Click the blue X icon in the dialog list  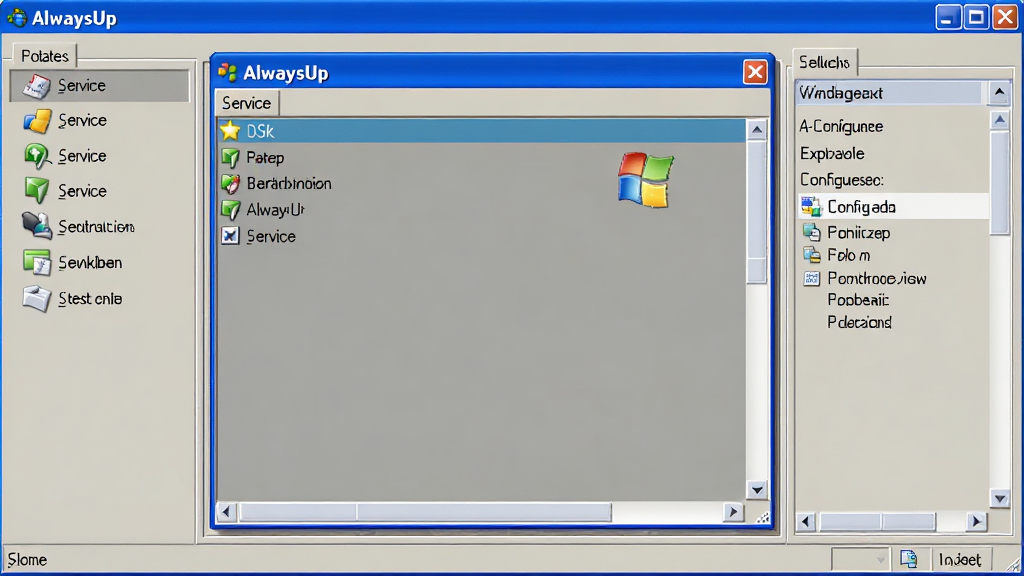[x=230, y=236]
